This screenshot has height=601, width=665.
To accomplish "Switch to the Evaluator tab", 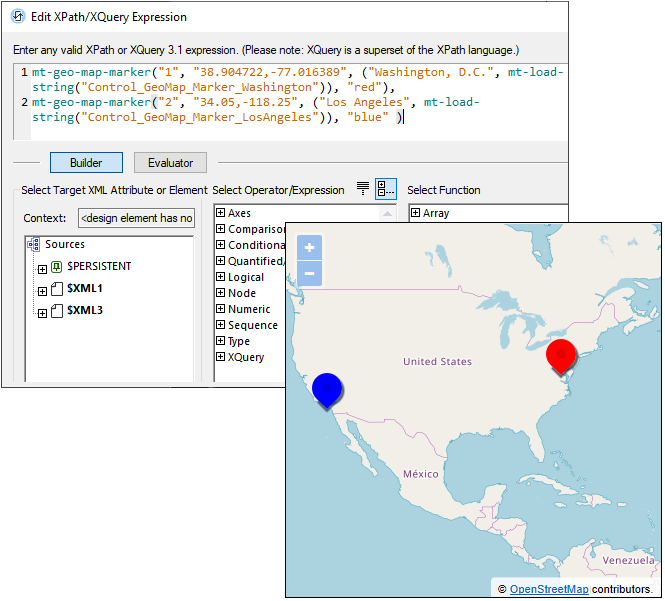I will [170, 163].
